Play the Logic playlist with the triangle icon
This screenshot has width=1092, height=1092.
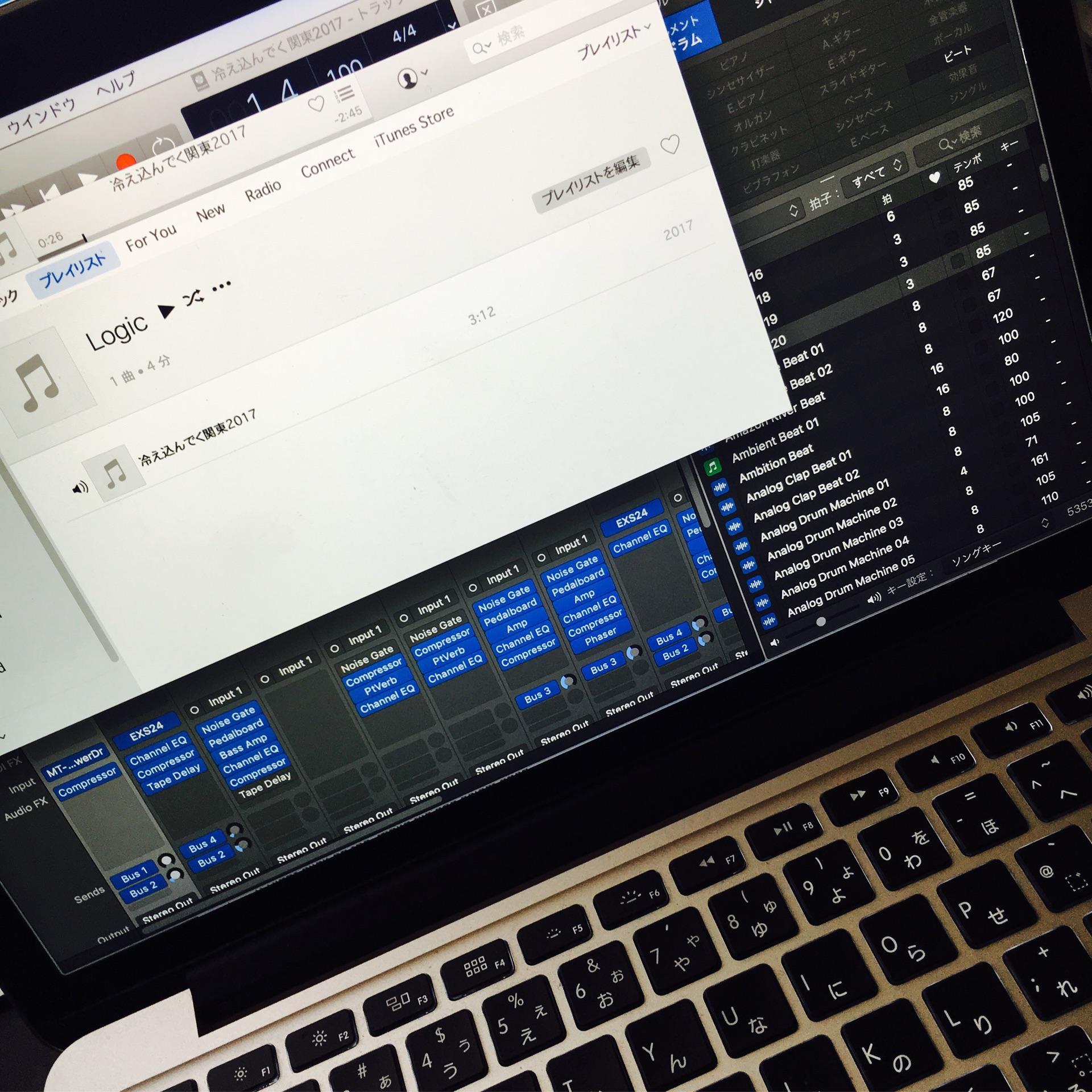click(166, 311)
